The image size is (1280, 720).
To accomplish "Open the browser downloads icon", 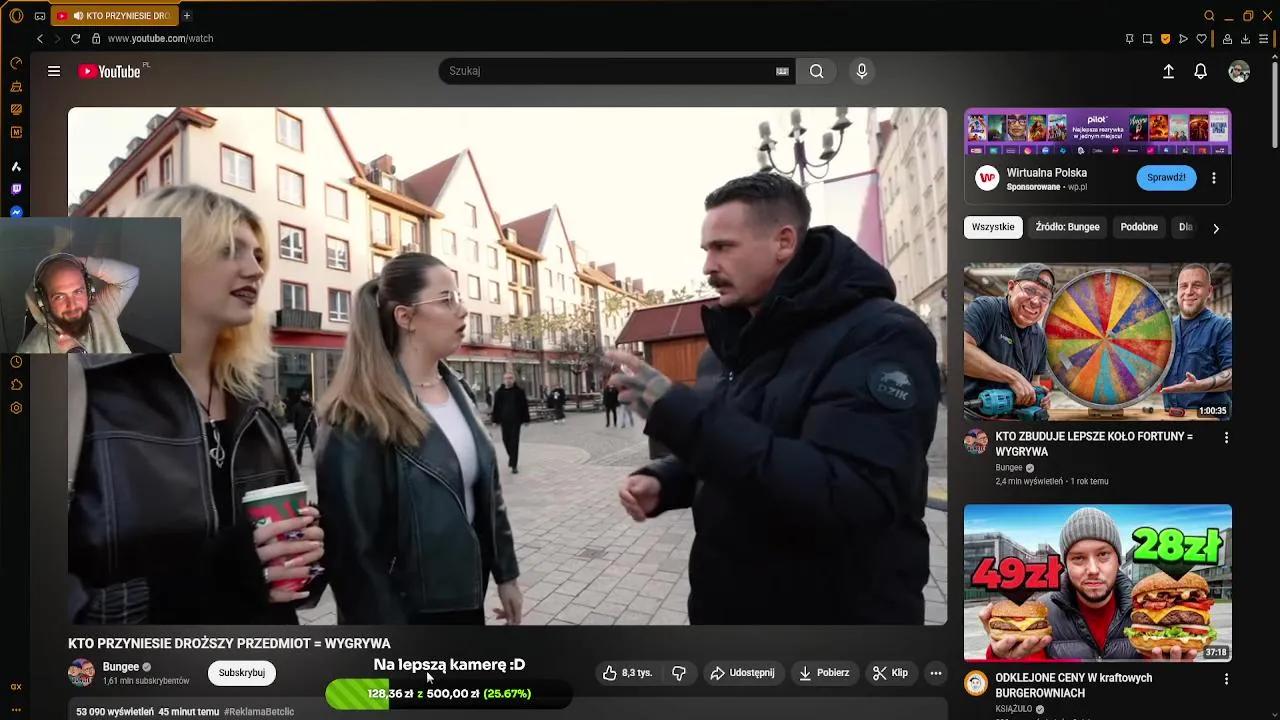I will (x=1245, y=39).
